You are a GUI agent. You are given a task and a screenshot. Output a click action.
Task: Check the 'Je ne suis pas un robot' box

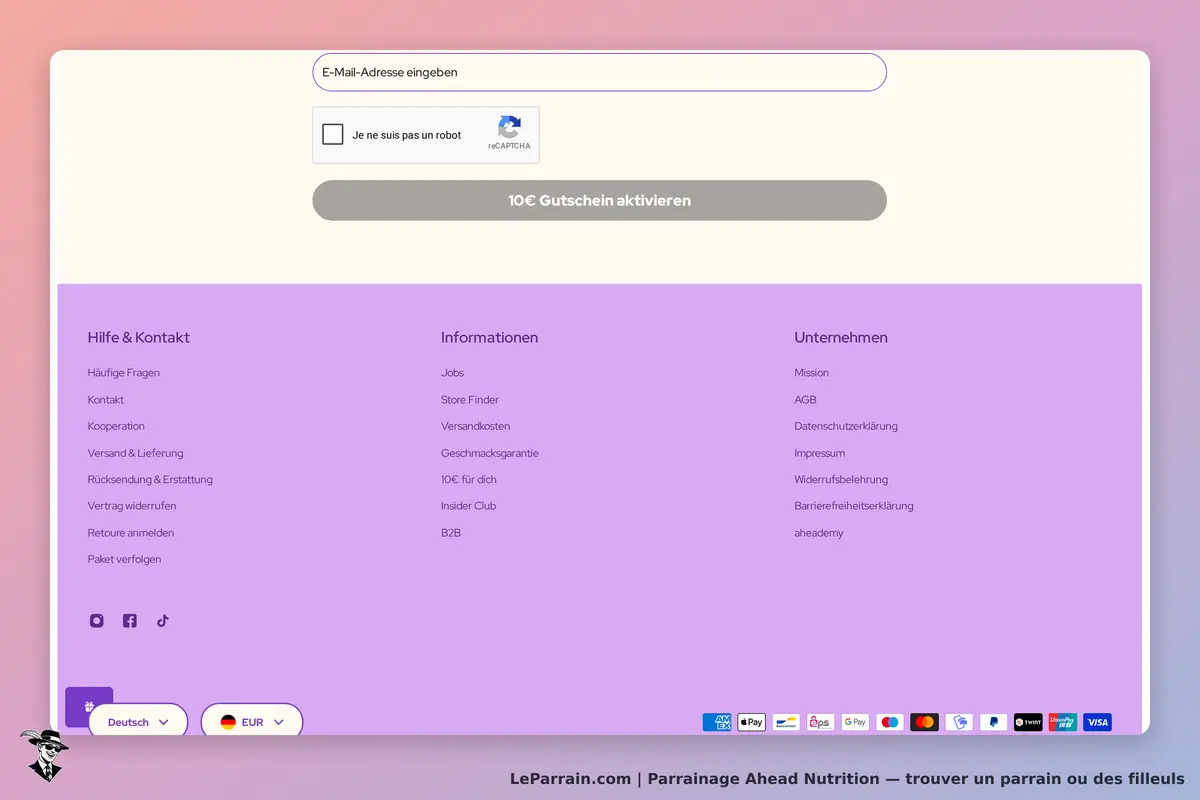click(x=333, y=134)
